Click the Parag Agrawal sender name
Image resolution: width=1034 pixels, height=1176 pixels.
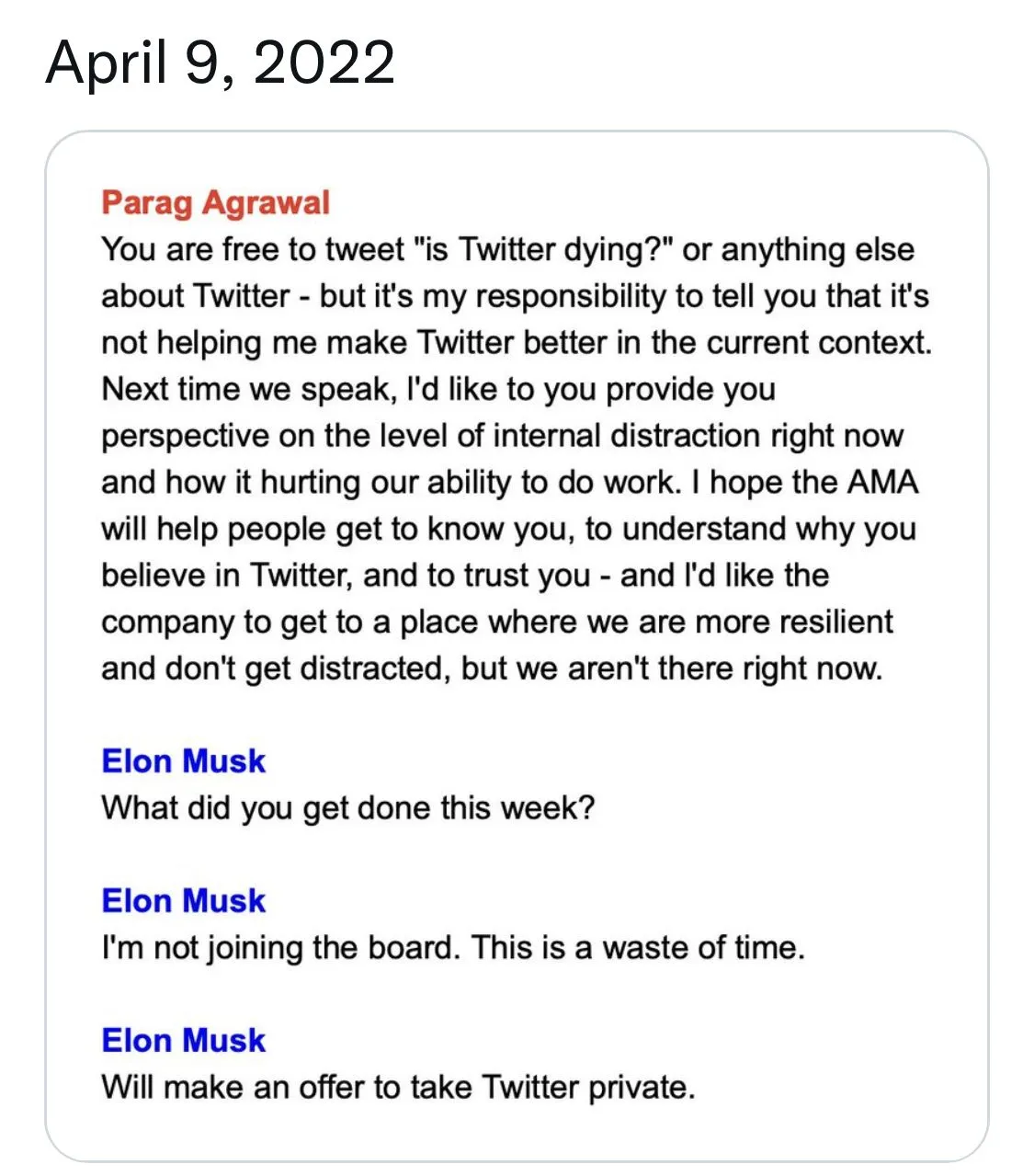[215, 202]
